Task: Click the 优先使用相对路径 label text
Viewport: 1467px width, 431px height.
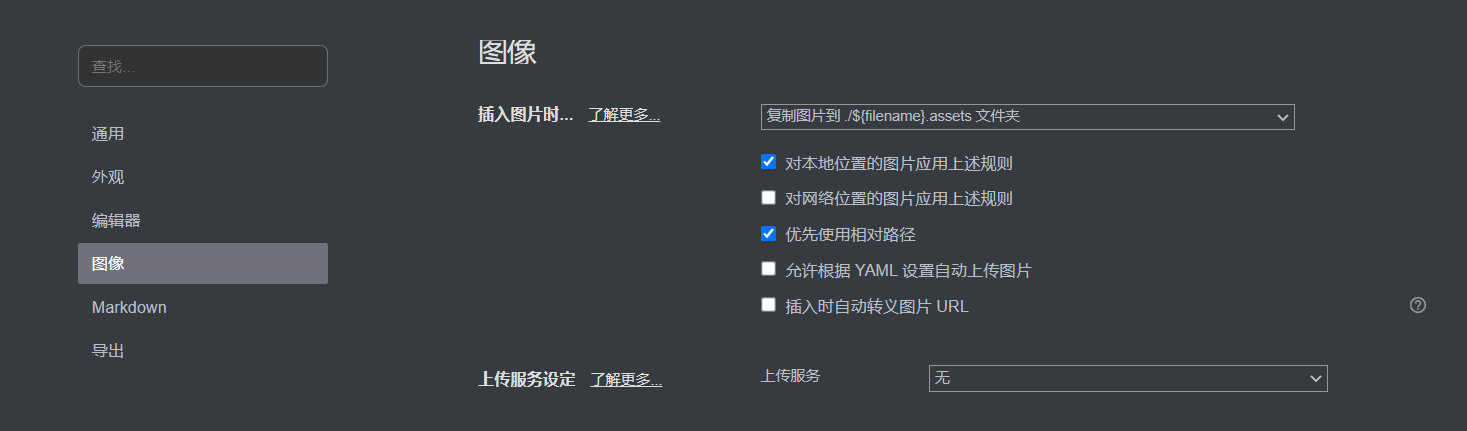Action: click(851, 235)
